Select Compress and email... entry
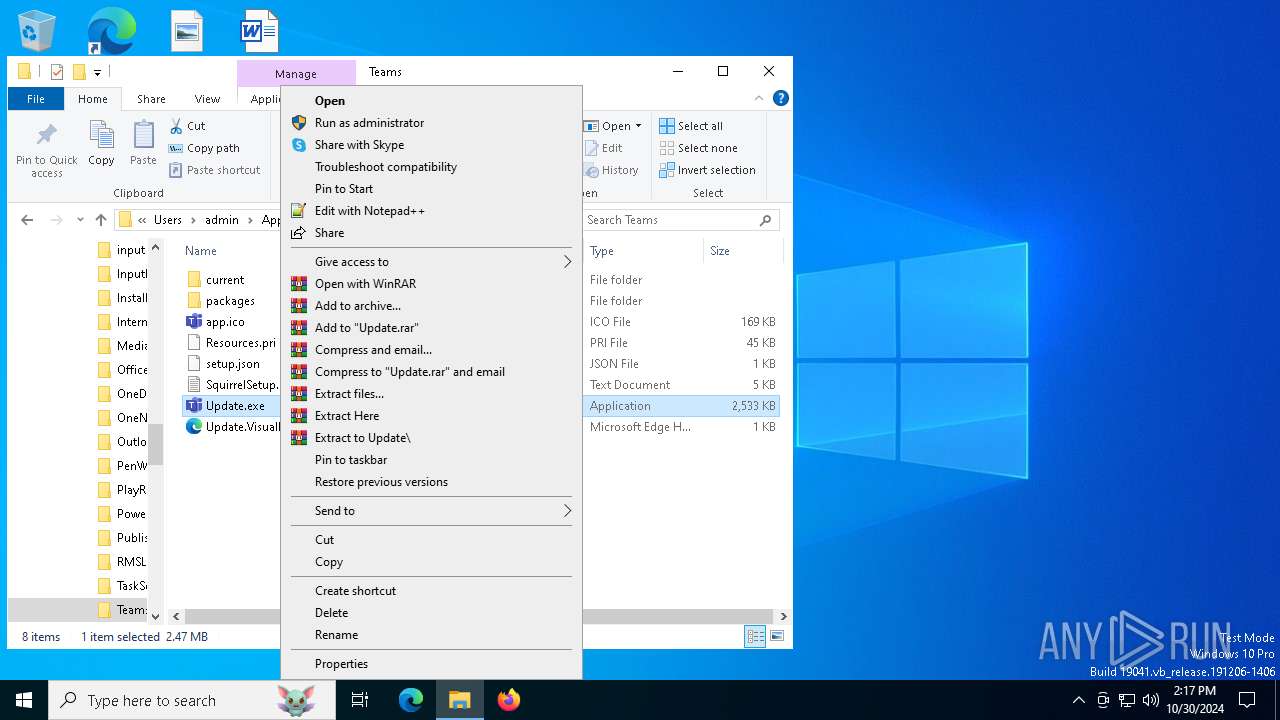The width and height of the screenshot is (1280, 720). (x=431, y=350)
